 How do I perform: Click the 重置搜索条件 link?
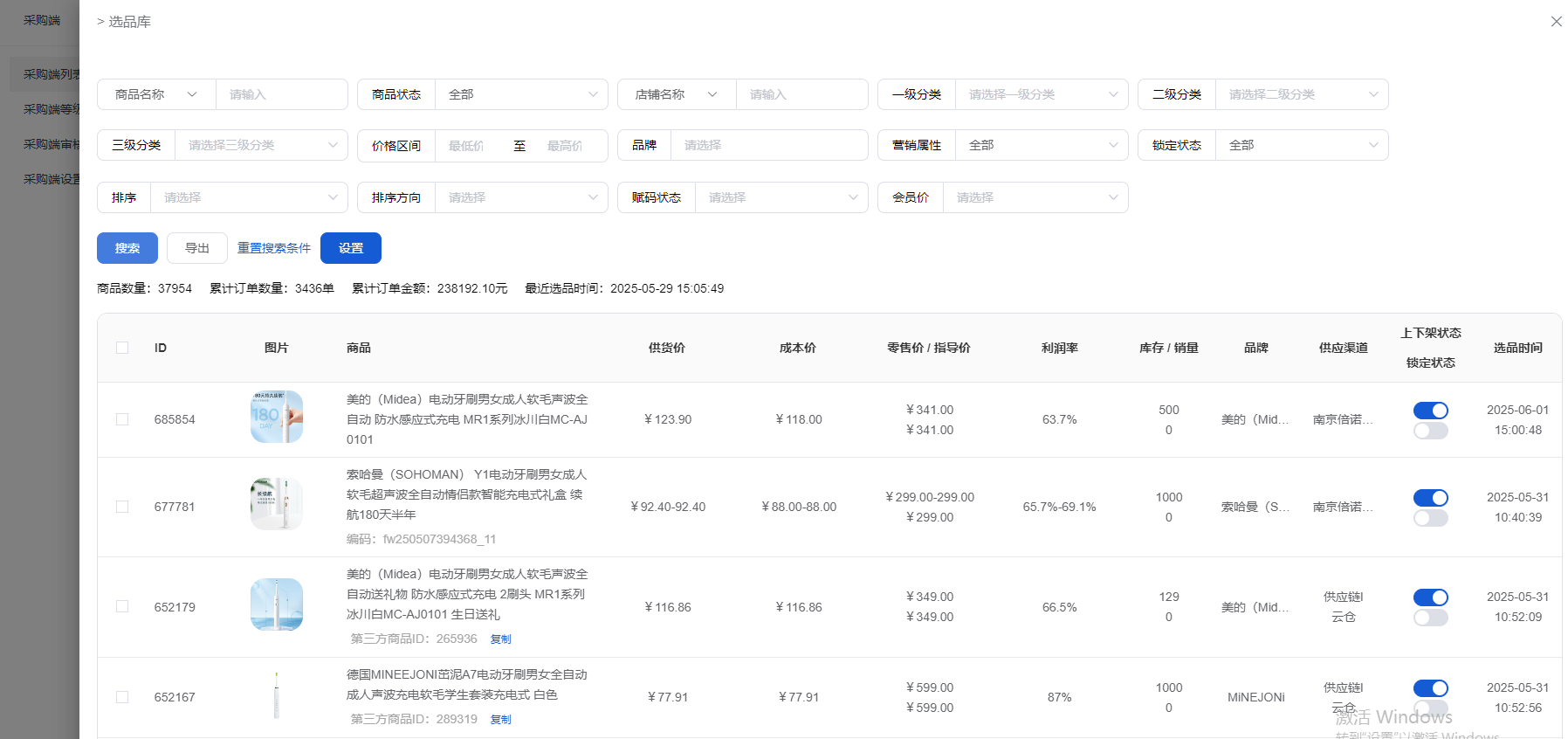pos(274,248)
